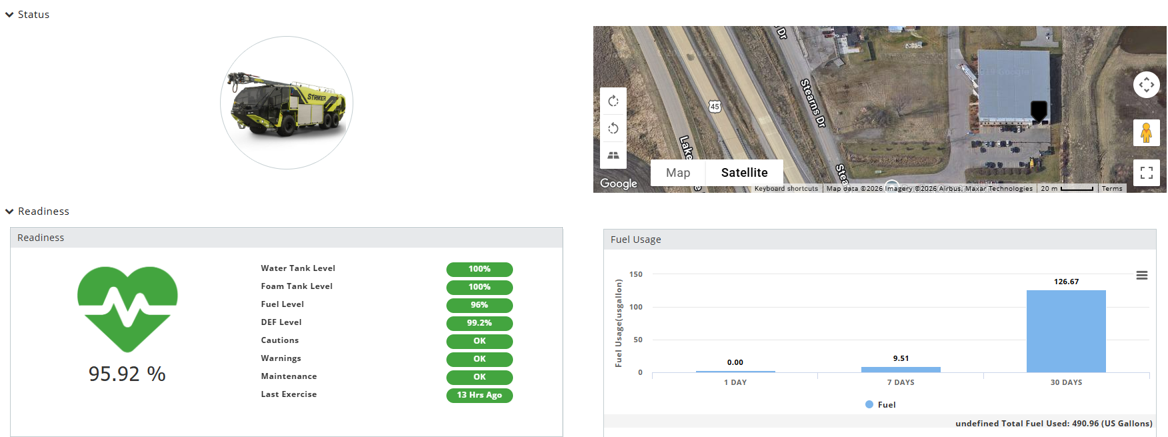
Task: Open map Terms link
Action: pyautogui.click(x=1111, y=189)
